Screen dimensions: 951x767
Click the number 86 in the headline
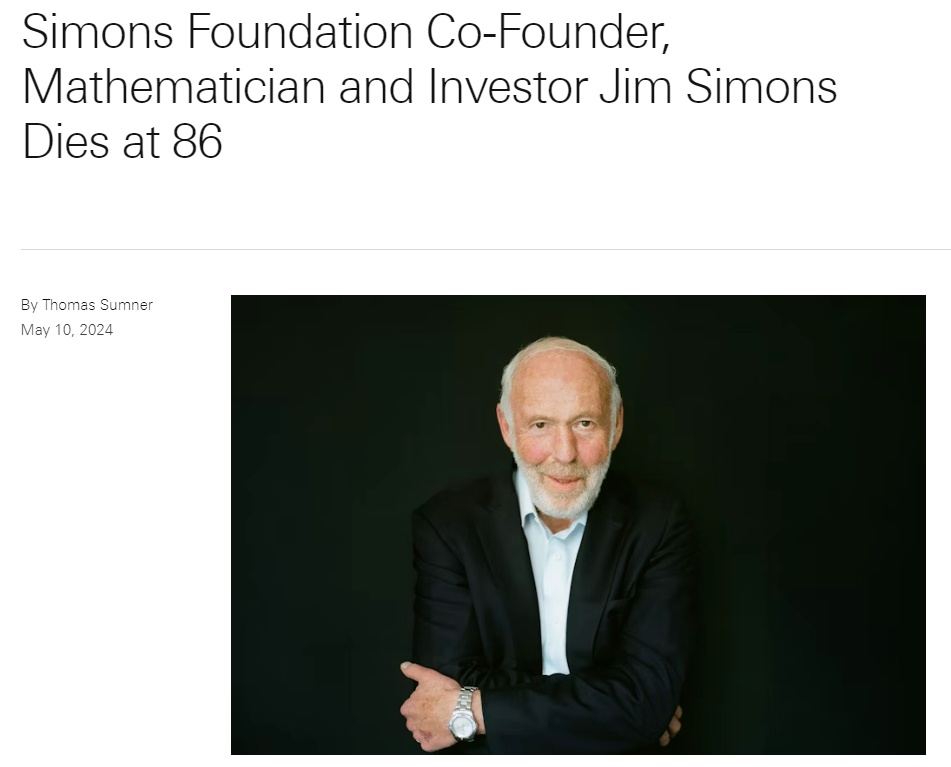coord(197,141)
